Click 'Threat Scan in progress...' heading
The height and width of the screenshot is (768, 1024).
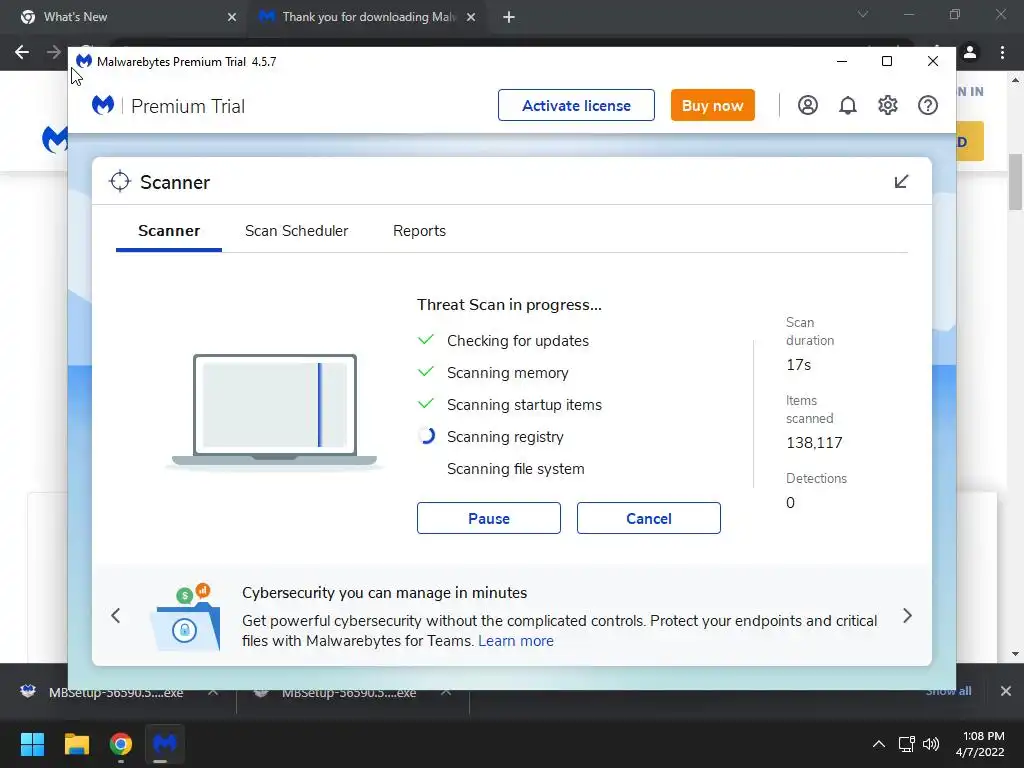pos(509,305)
